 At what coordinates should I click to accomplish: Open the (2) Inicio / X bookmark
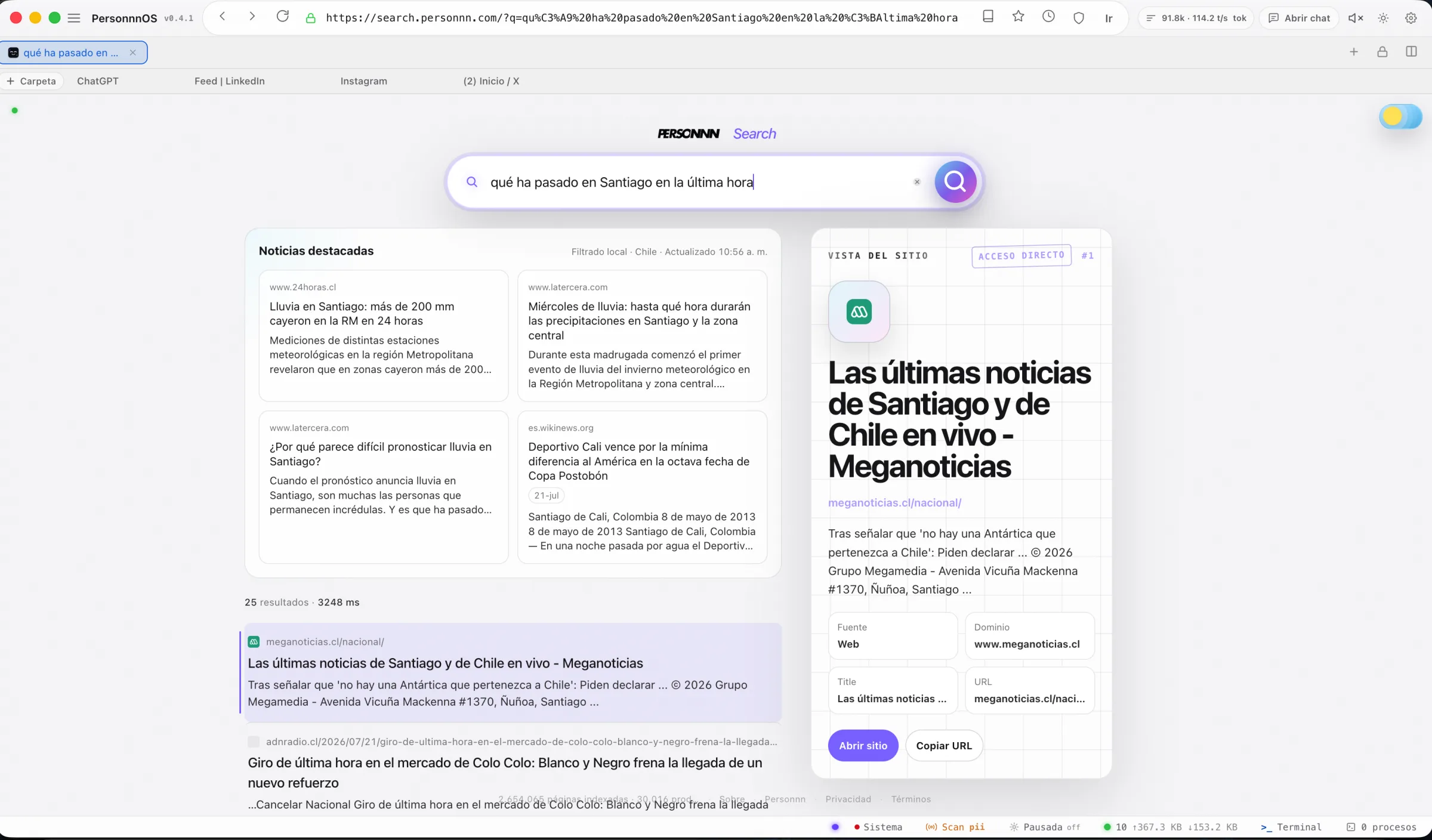[491, 81]
